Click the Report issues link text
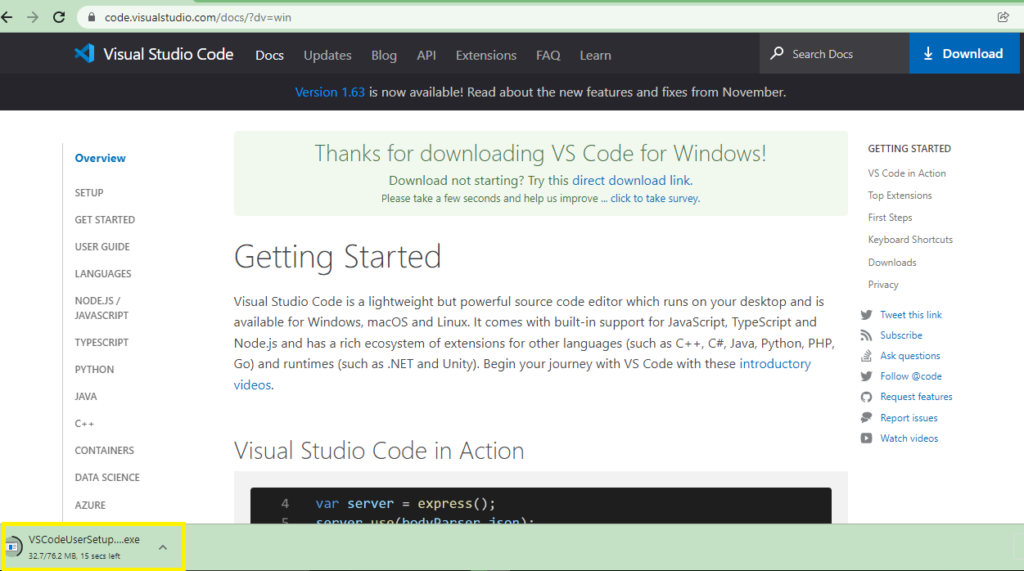 point(908,417)
